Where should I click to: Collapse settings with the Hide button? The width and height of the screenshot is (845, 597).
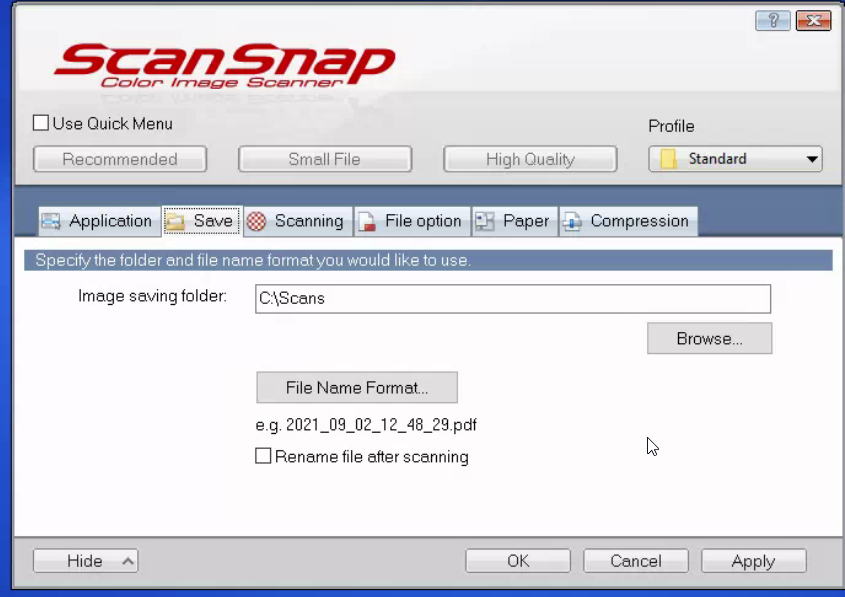(85, 561)
